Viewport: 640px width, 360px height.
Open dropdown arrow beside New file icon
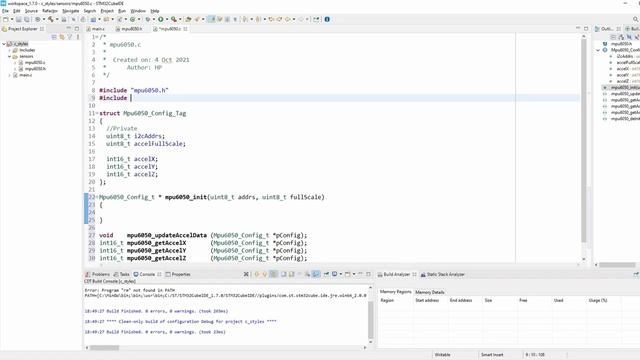click(x=12, y=19)
